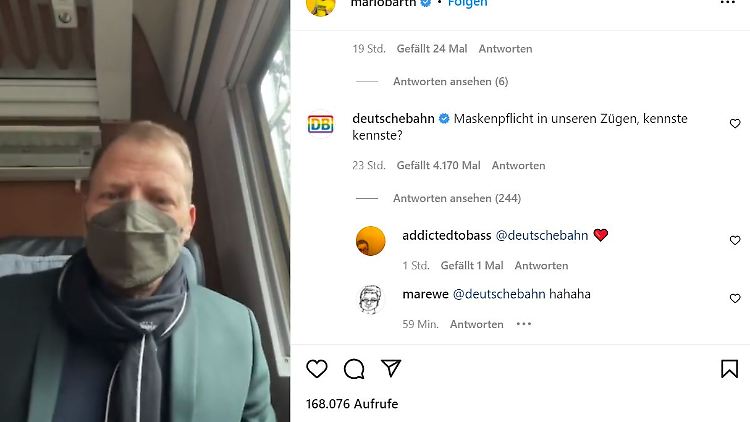Like the post with the heart icon
The height and width of the screenshot is (422, 750).
coord(317,369)
